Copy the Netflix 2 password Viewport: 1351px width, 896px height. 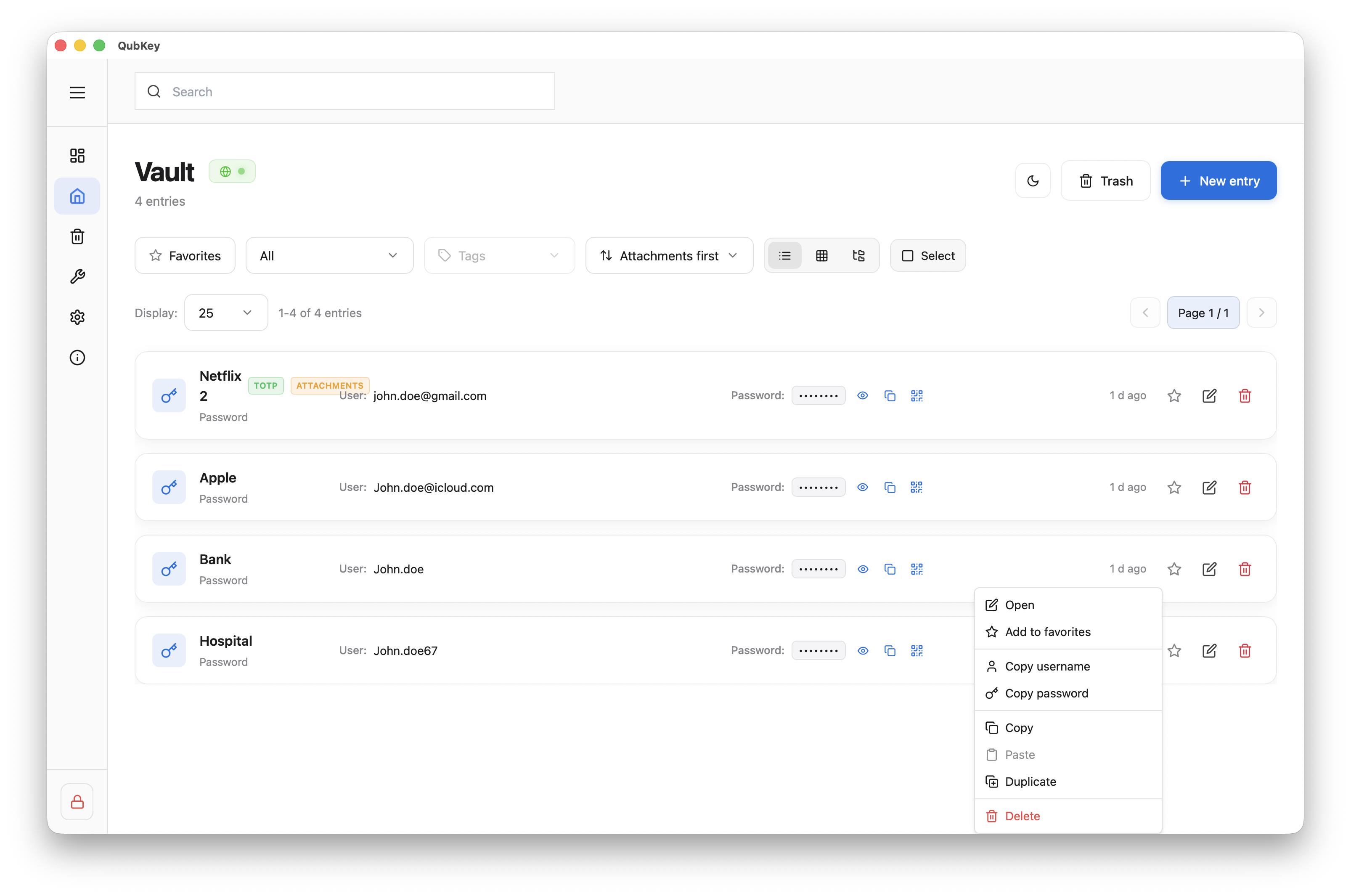click(x=890, y=395)
